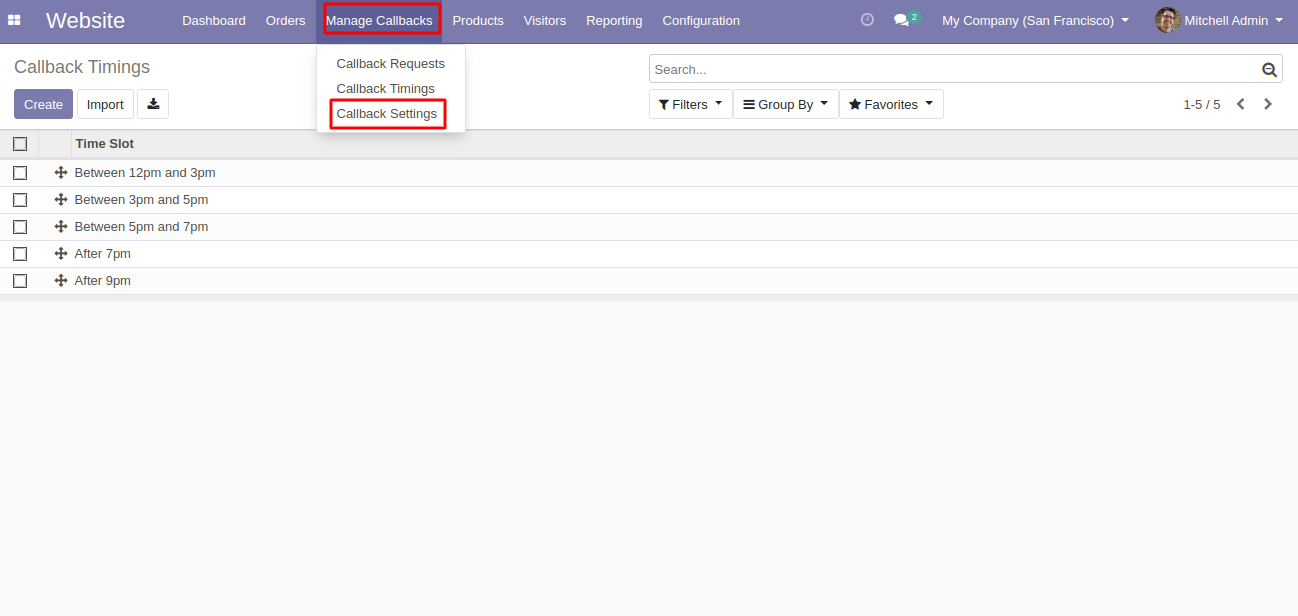Open the activities clock icon

point(866,19)
